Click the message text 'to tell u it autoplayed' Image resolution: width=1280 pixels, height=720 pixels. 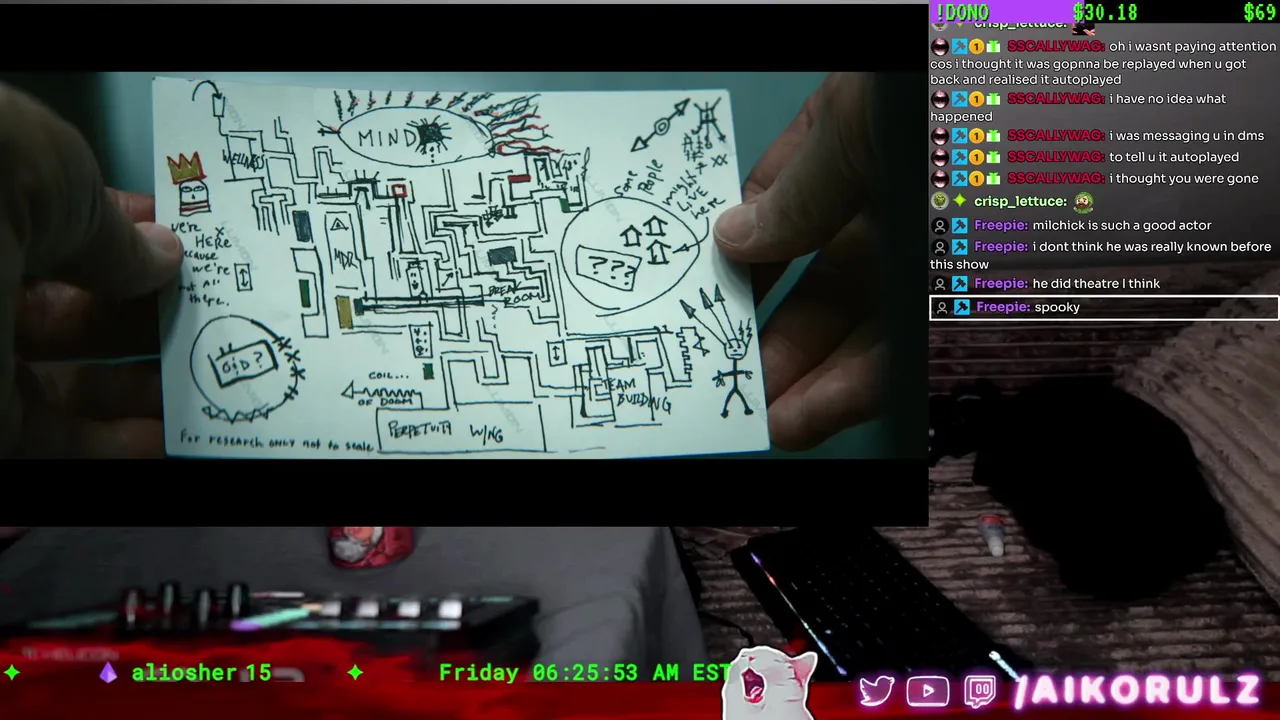click(x=1174, y=157)
